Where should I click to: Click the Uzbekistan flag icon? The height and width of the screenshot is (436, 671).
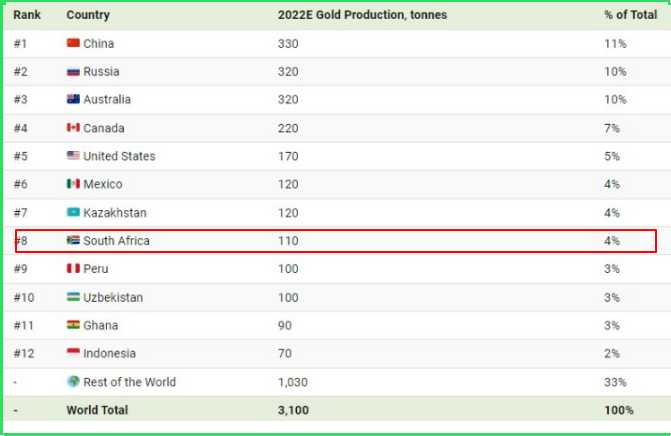coord(73,297)
